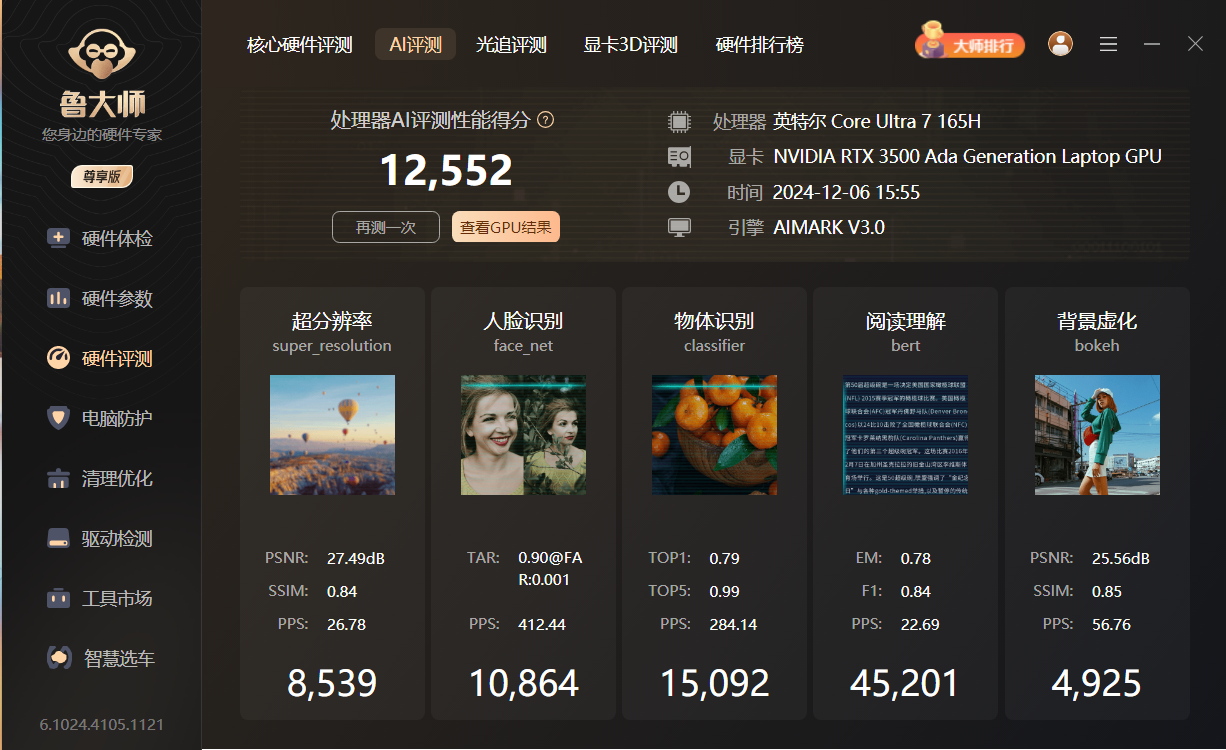Click the oranges classifier thumbnail
This screenshot has height=750, width=1226.
714,435
